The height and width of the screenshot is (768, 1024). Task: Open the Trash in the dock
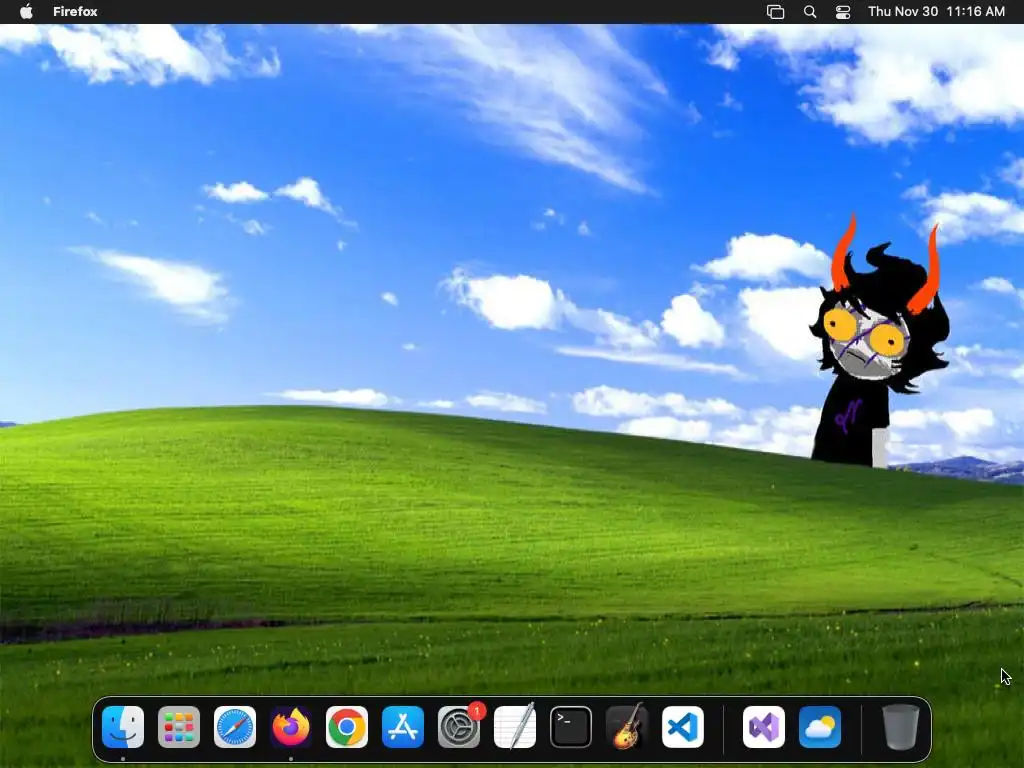[901, 727]
